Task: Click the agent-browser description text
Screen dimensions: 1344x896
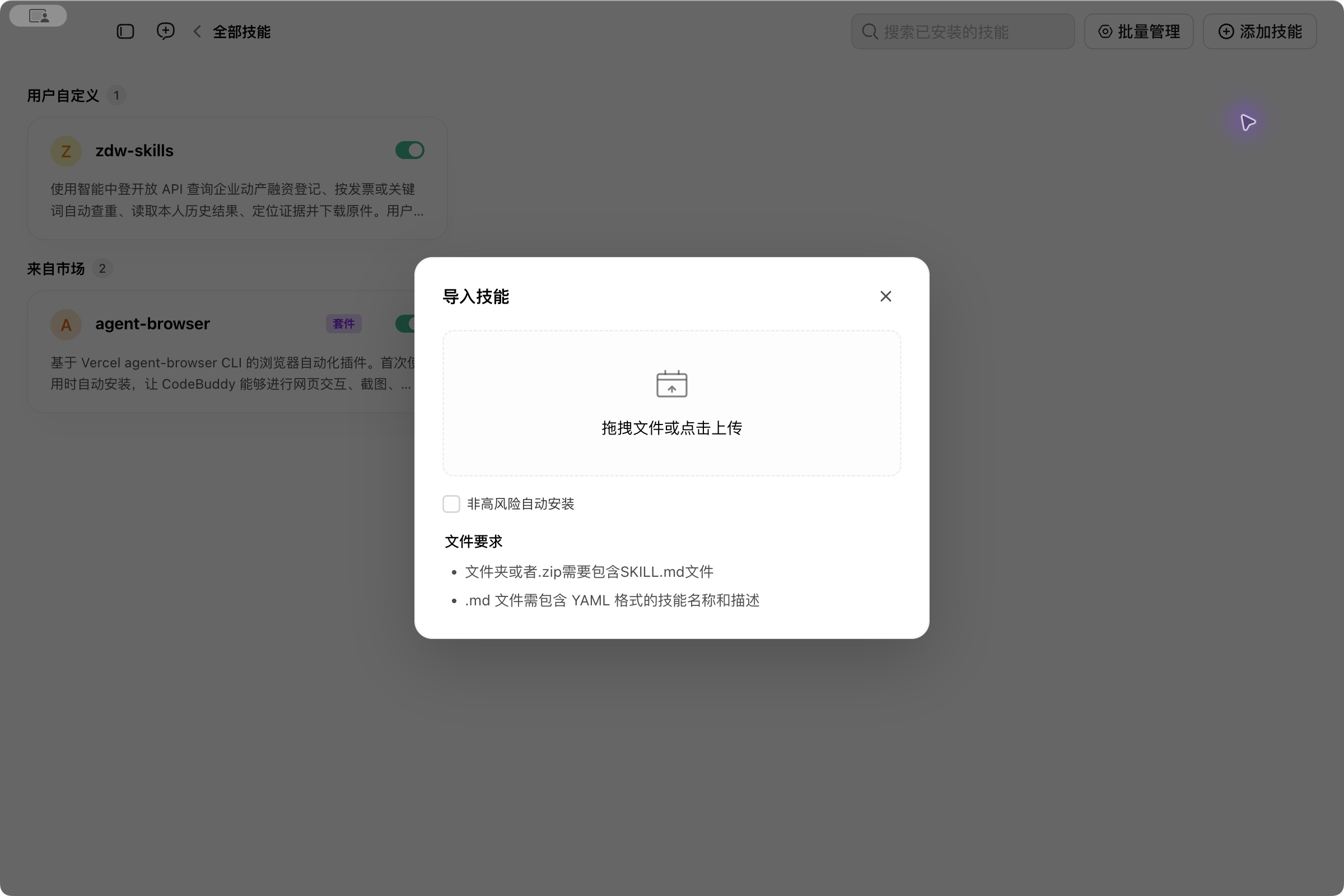Action: click(233, 373)
